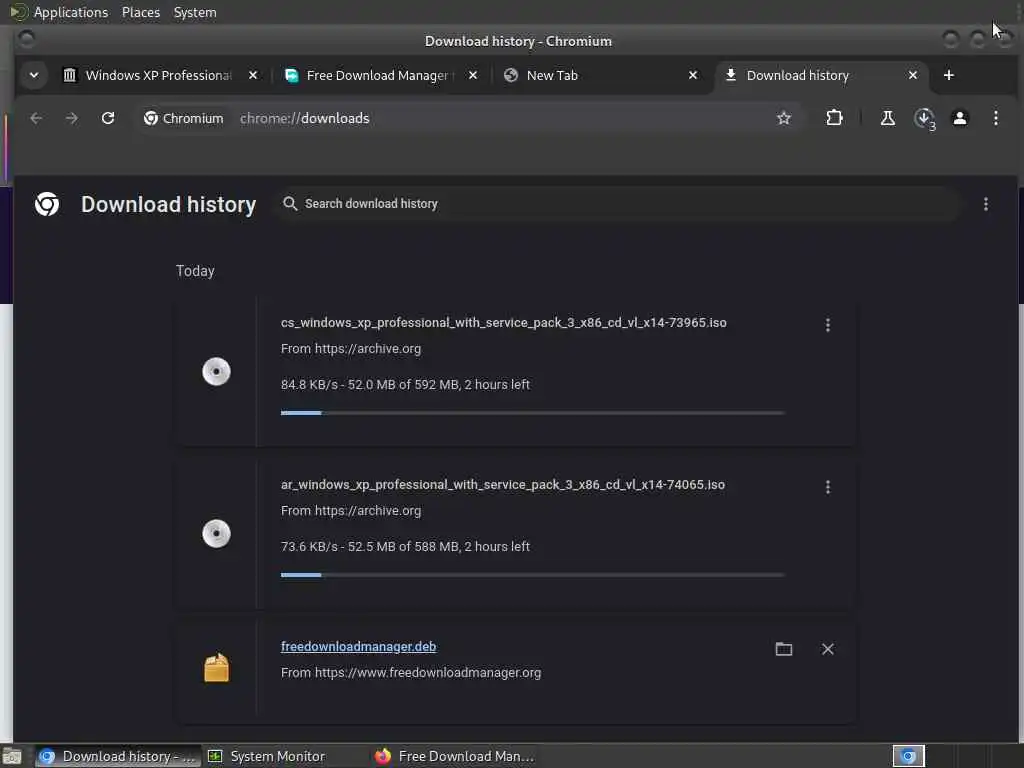This screenshot has height=768, width=1024.
Task: Close the Free Download Manager tab
Action: click(473, 75)
